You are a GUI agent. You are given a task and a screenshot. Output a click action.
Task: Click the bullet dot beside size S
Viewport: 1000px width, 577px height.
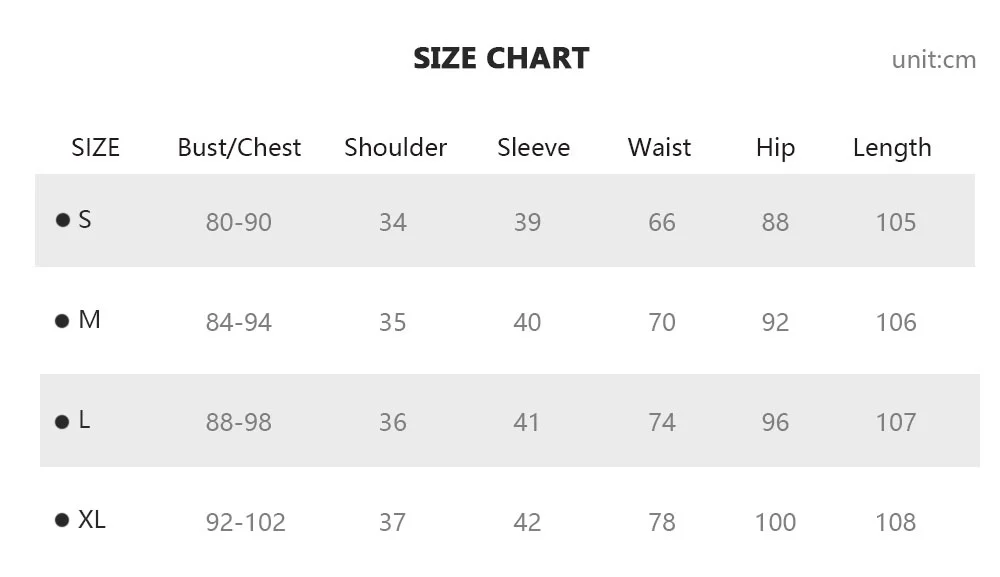point(62,220)
